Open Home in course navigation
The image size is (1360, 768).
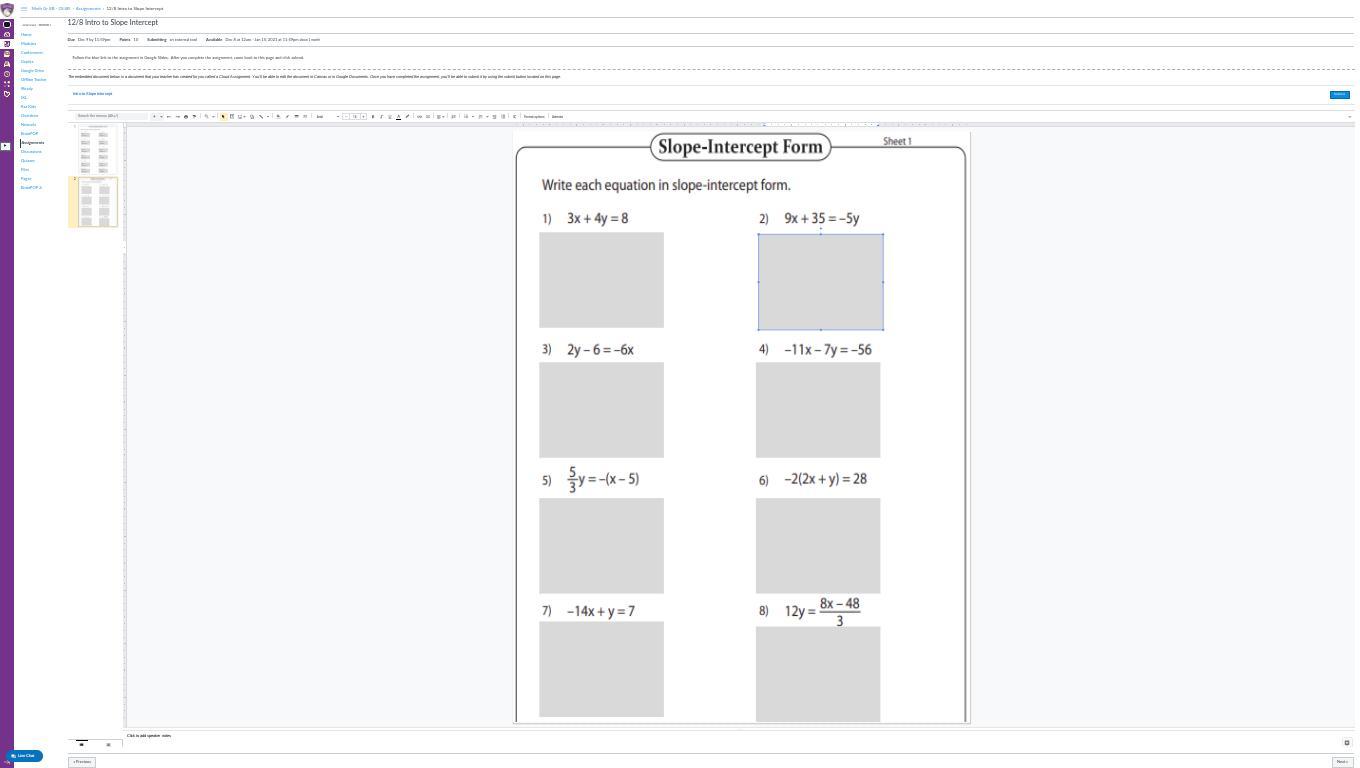[26, 34]
